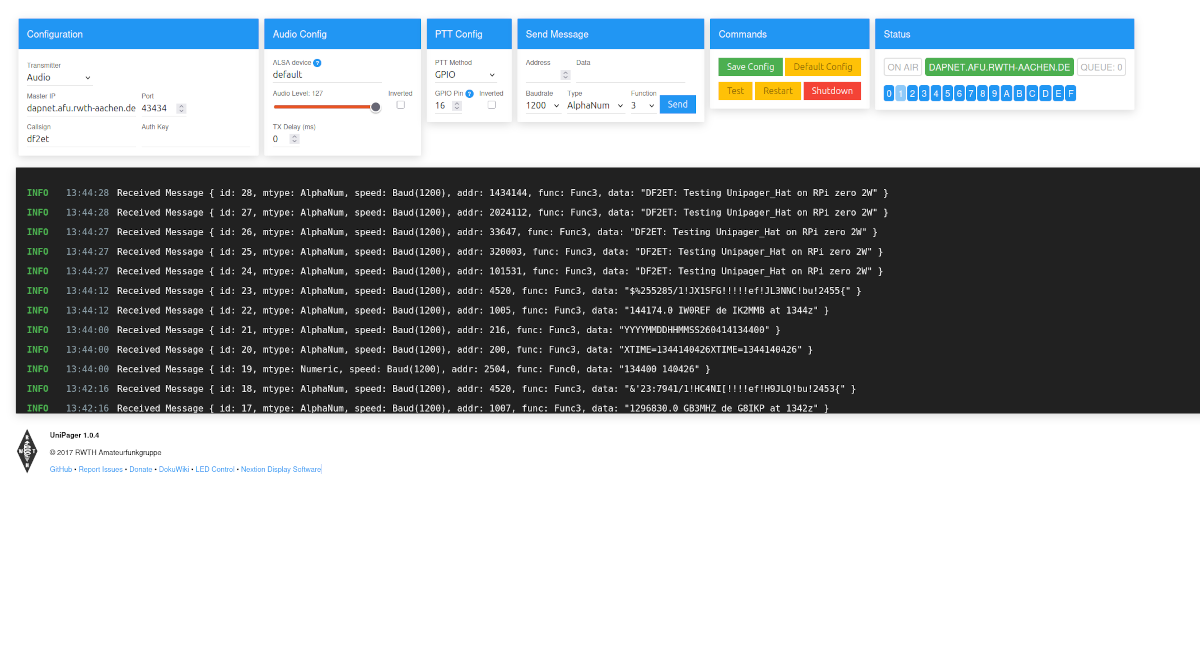
Task: Click the GPIO Pin help icon
Action: (469, 93)
